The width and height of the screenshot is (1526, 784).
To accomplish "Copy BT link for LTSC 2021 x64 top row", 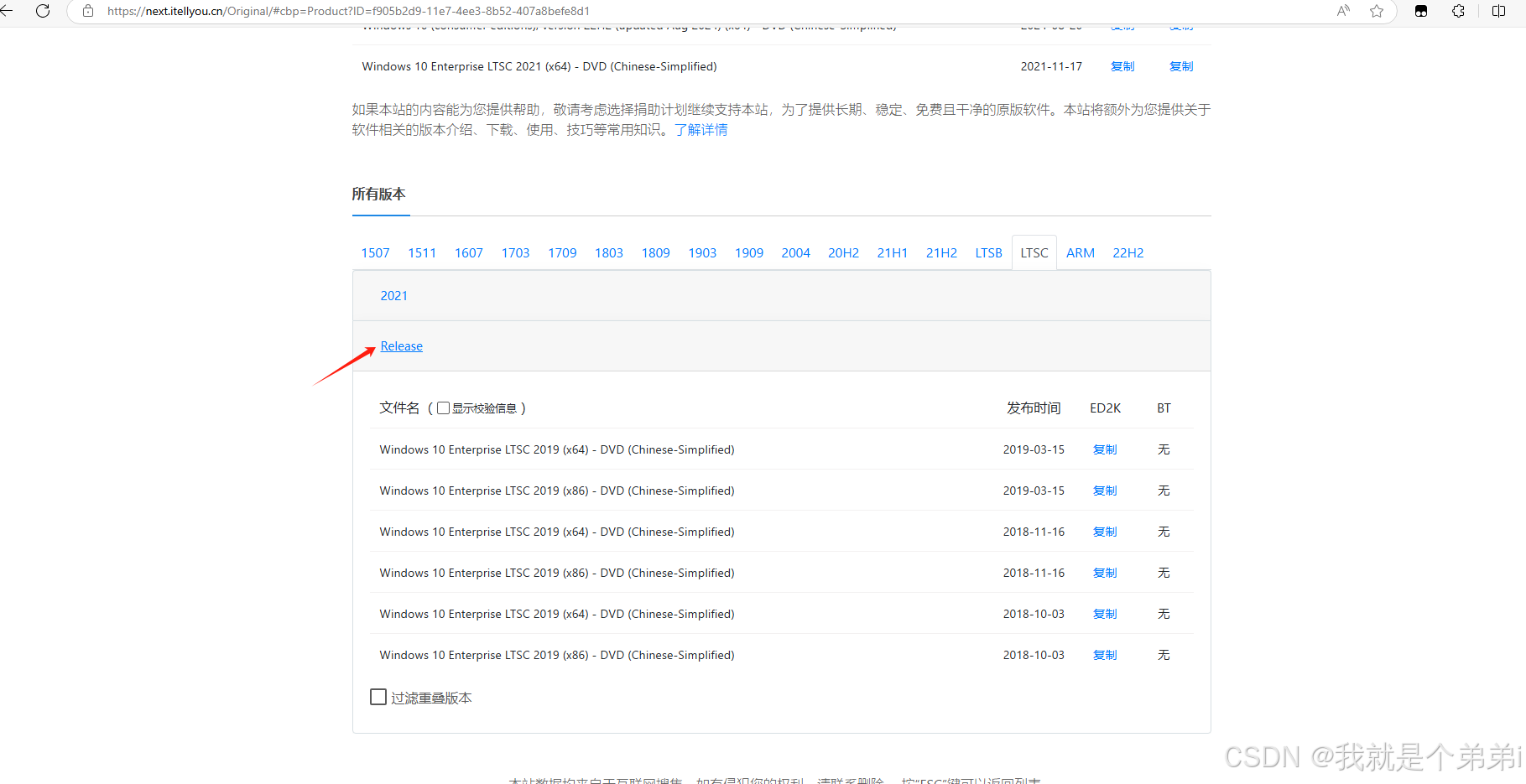I will tap(1181, 66).
